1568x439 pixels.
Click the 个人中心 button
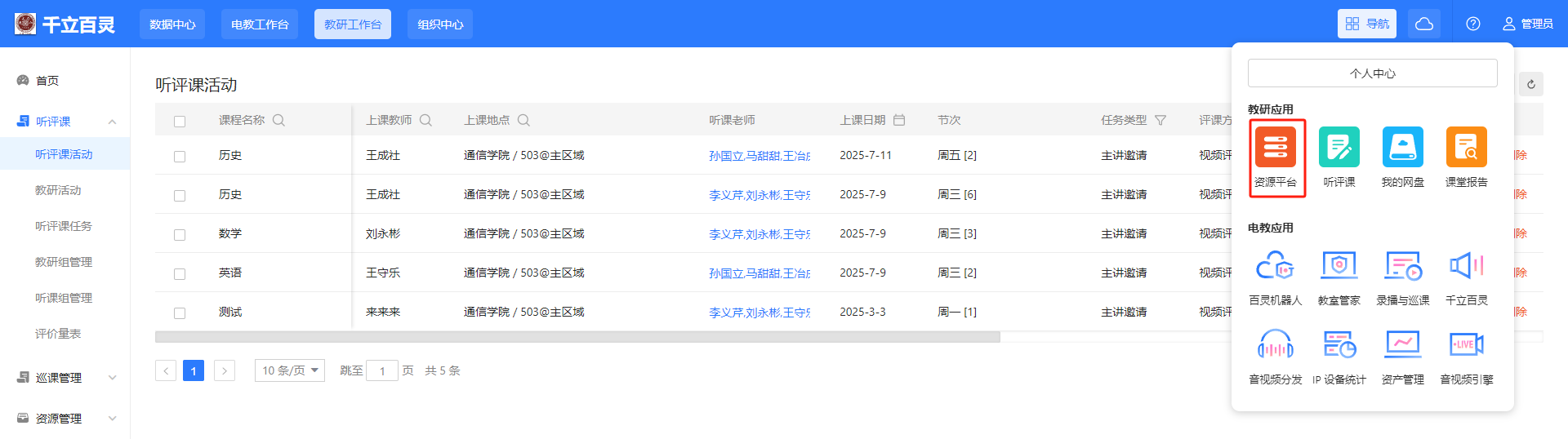pos(1372,73)
